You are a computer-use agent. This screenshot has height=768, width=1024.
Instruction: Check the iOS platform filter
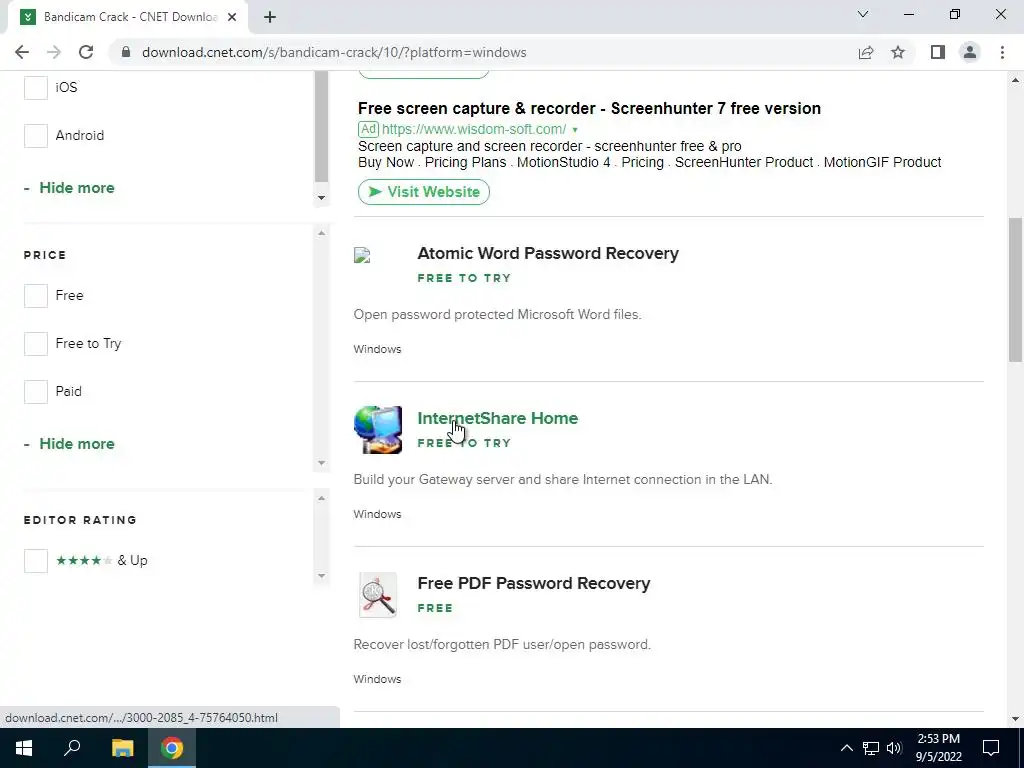36,88
